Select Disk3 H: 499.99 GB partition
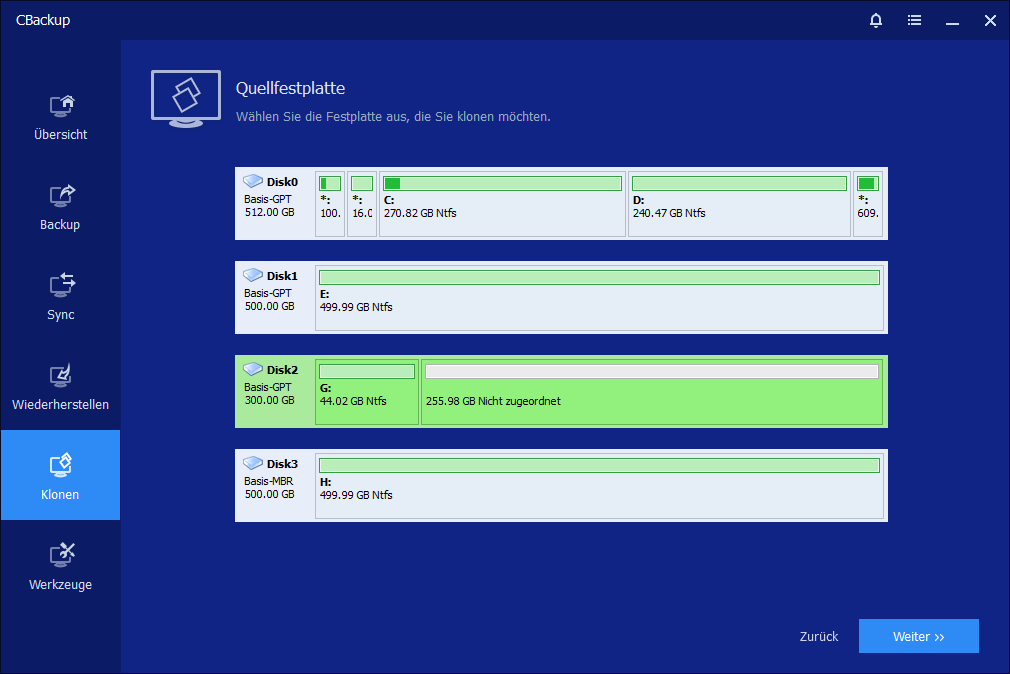Screen dimensions: 1010x674 pyautogui.click(x=599, y=486)
